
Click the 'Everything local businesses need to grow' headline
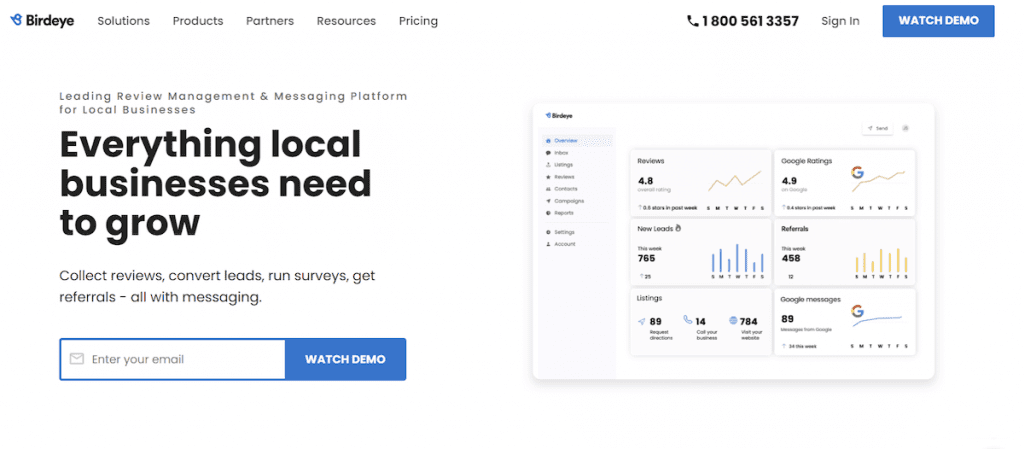(x=216, y=183)
